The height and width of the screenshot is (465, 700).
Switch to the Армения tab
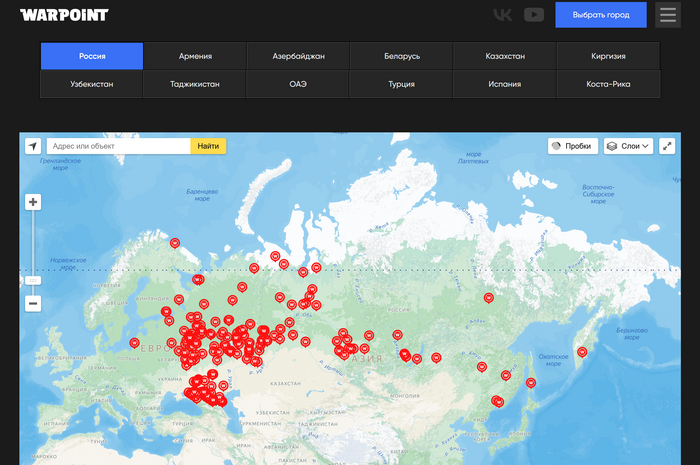coord(195,56)
